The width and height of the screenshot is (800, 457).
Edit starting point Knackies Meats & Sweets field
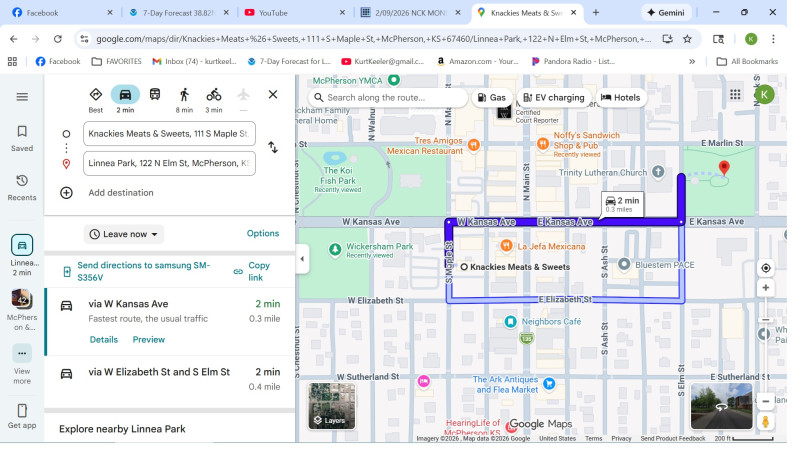[169, 134]
